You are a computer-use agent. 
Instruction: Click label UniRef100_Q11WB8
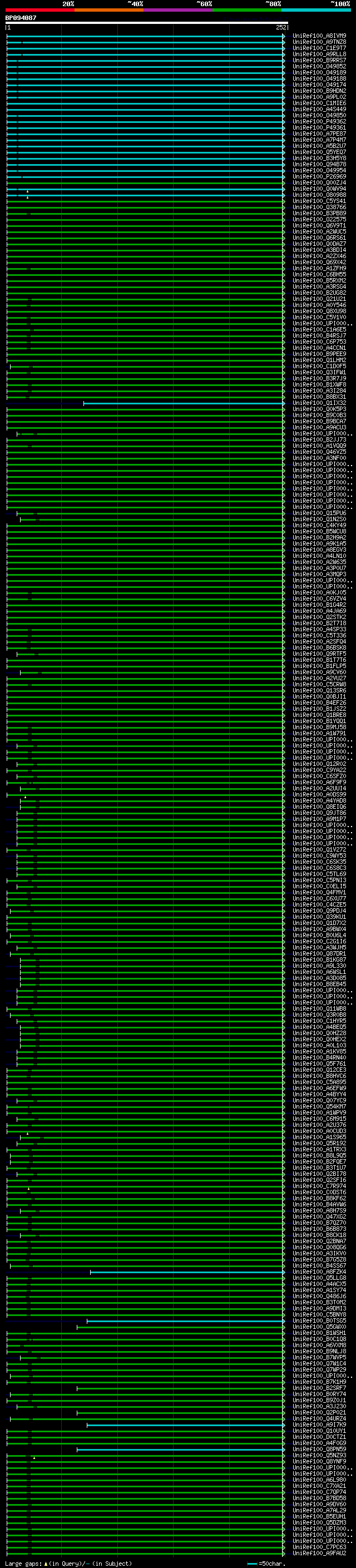(319, 1008)
